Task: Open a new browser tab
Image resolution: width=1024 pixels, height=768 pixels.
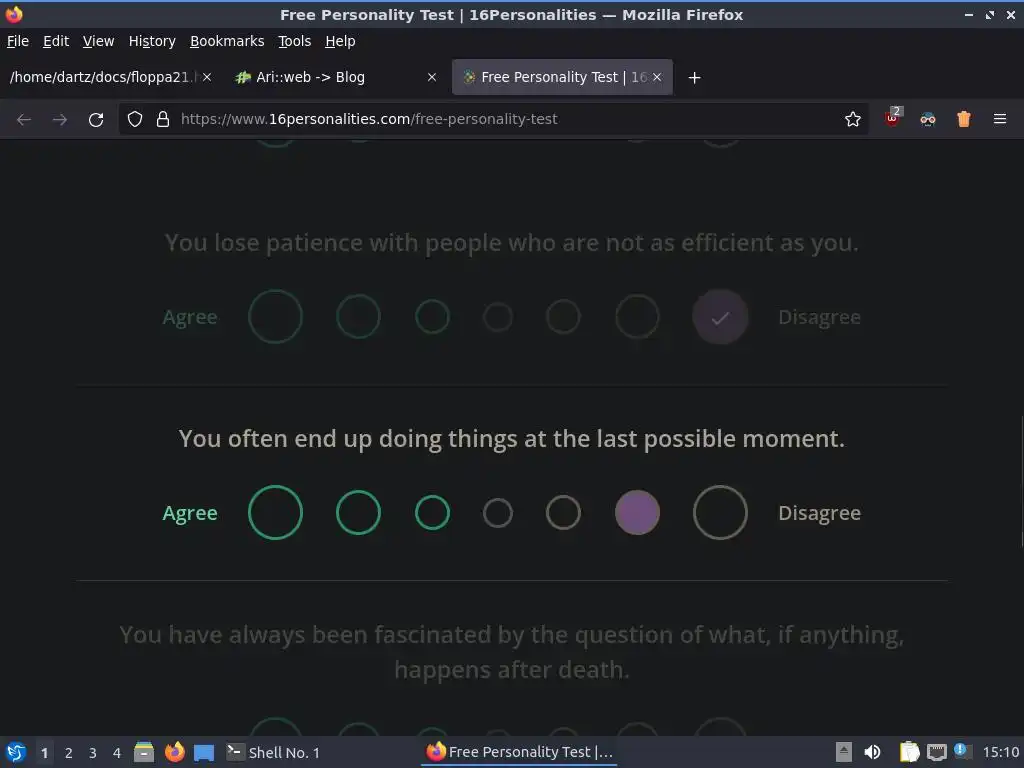Action: coord(695,78)
